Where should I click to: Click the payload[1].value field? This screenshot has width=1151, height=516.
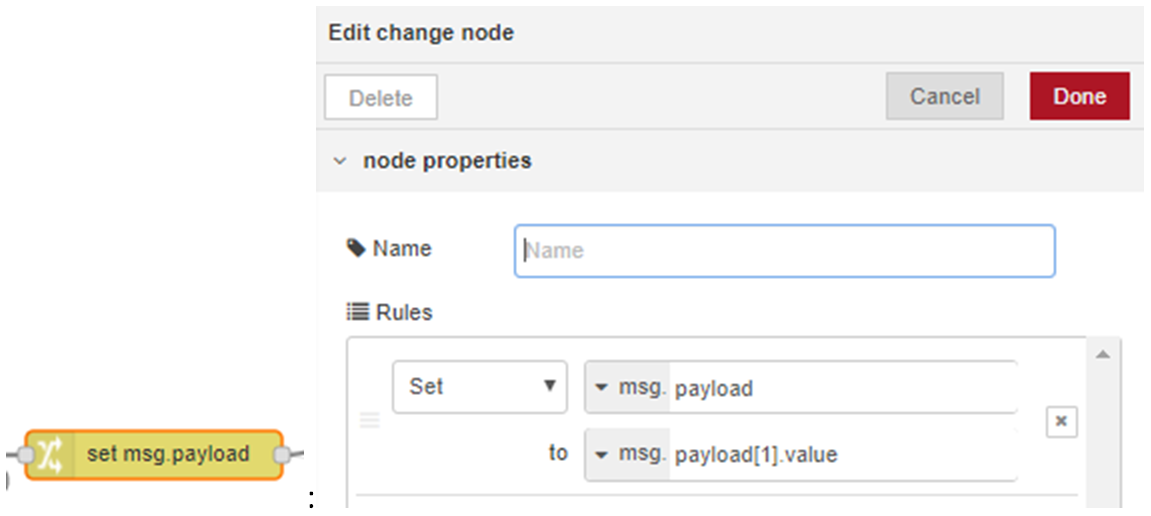[843, 455]
